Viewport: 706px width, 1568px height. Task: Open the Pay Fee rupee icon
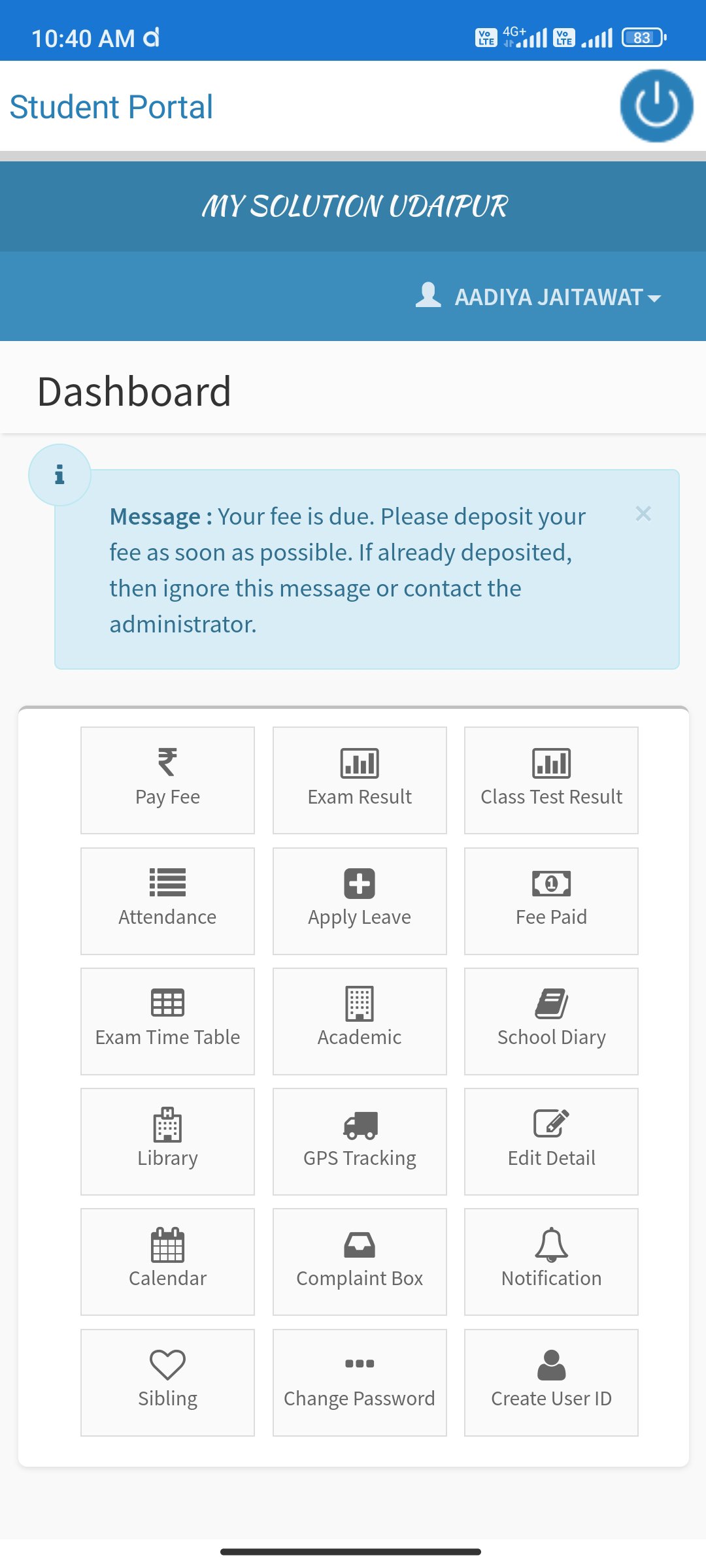click(167, 762)
